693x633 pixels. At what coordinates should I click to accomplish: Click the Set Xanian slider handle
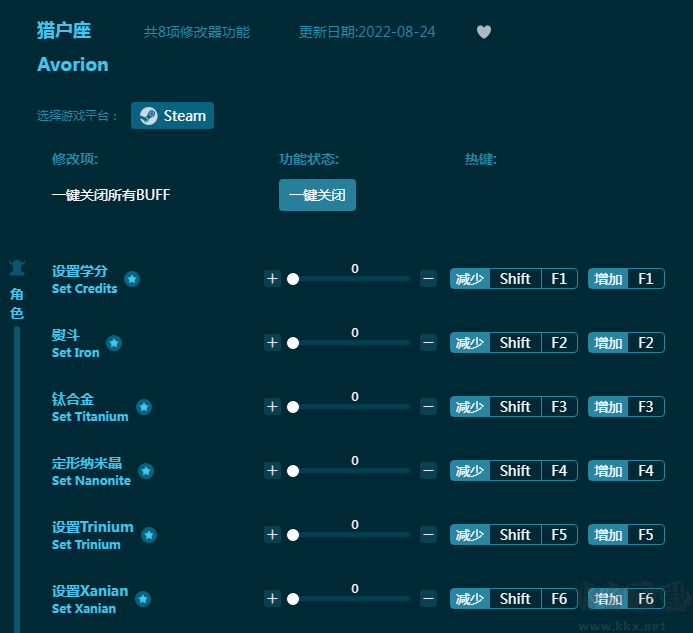(x=293, y=599)
